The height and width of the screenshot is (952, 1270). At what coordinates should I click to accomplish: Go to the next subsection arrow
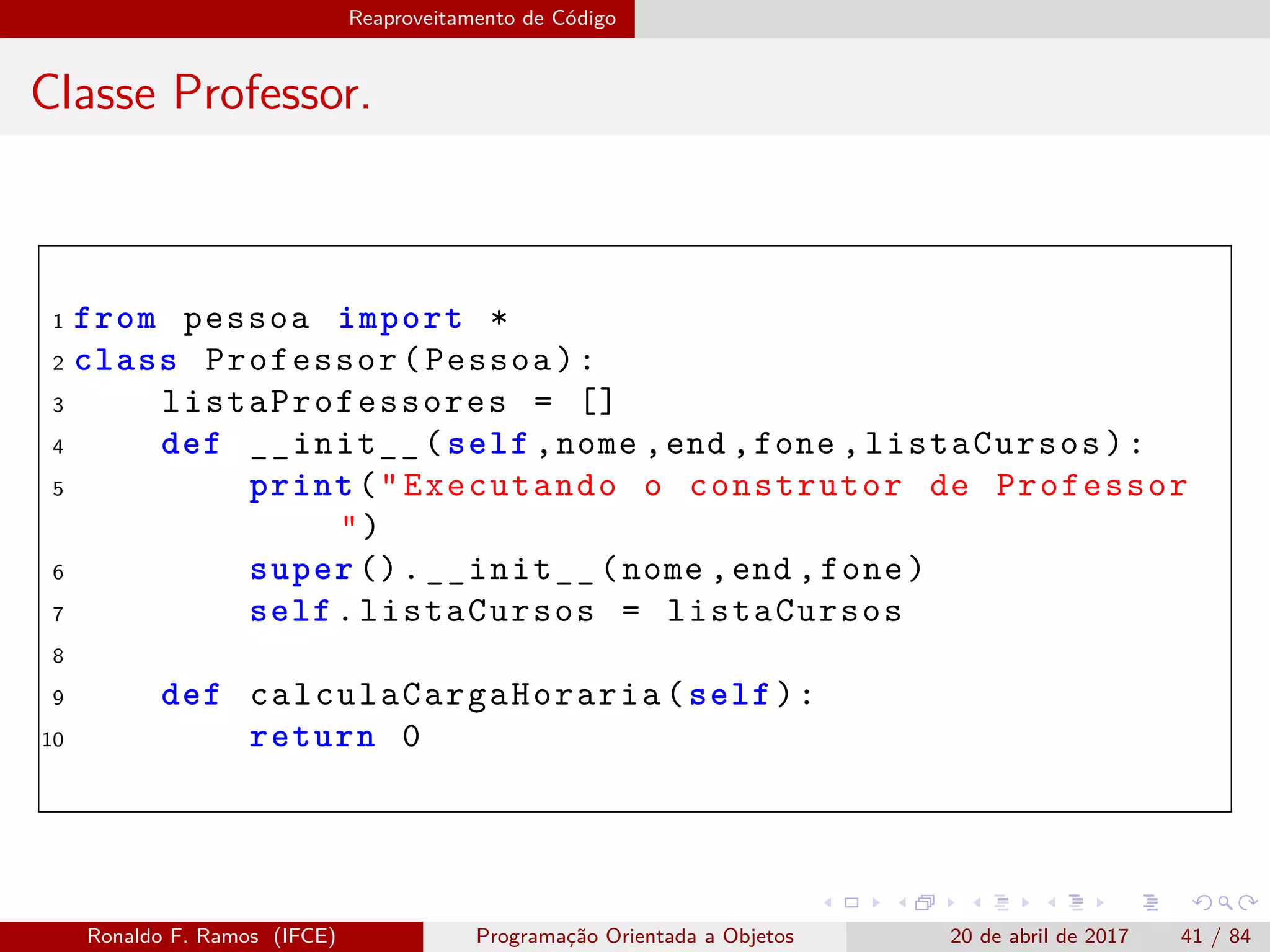[x=1025, y=902]
